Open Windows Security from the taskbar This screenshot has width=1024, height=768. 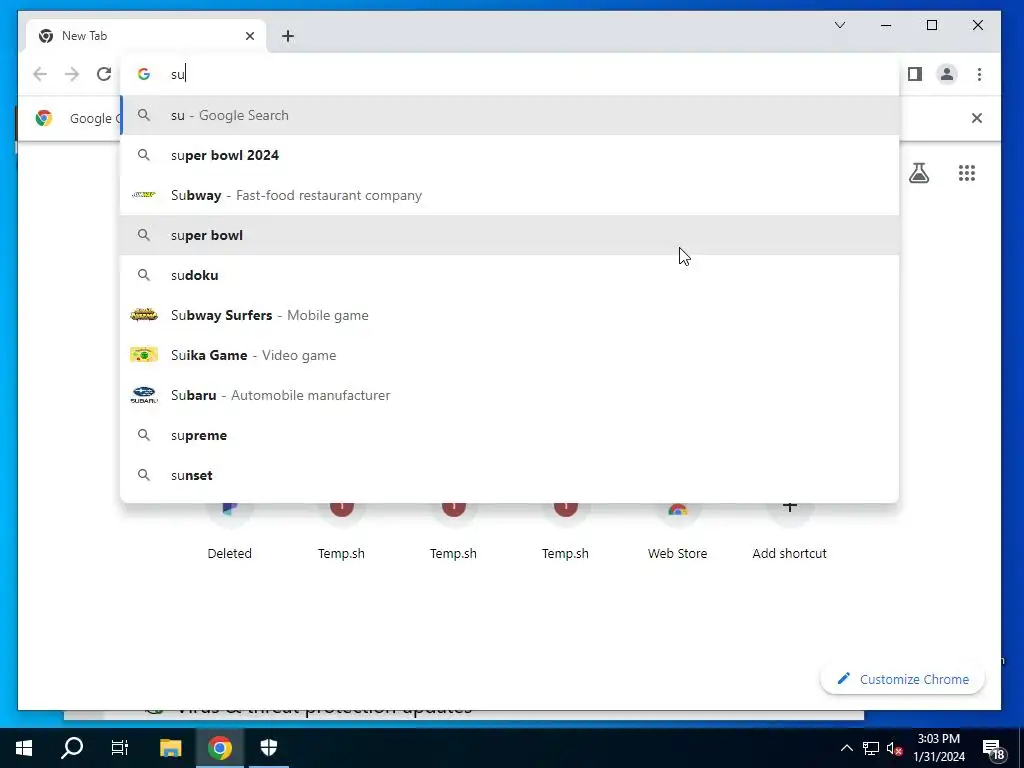(269, 748)
